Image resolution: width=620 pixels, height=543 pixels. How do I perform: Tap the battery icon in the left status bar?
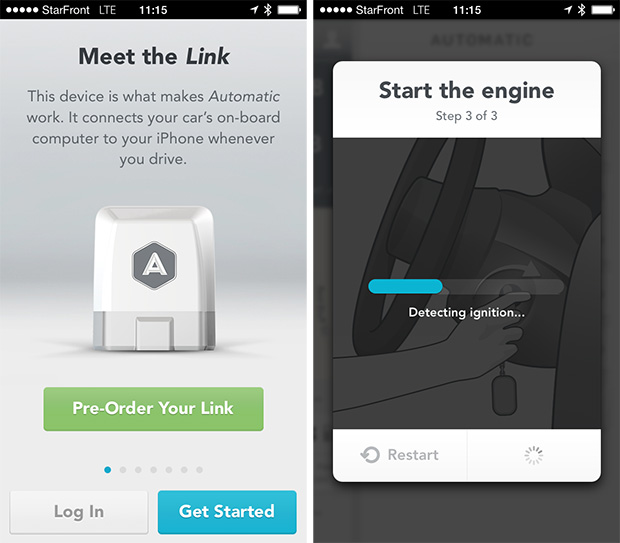(x=289, y=9)
